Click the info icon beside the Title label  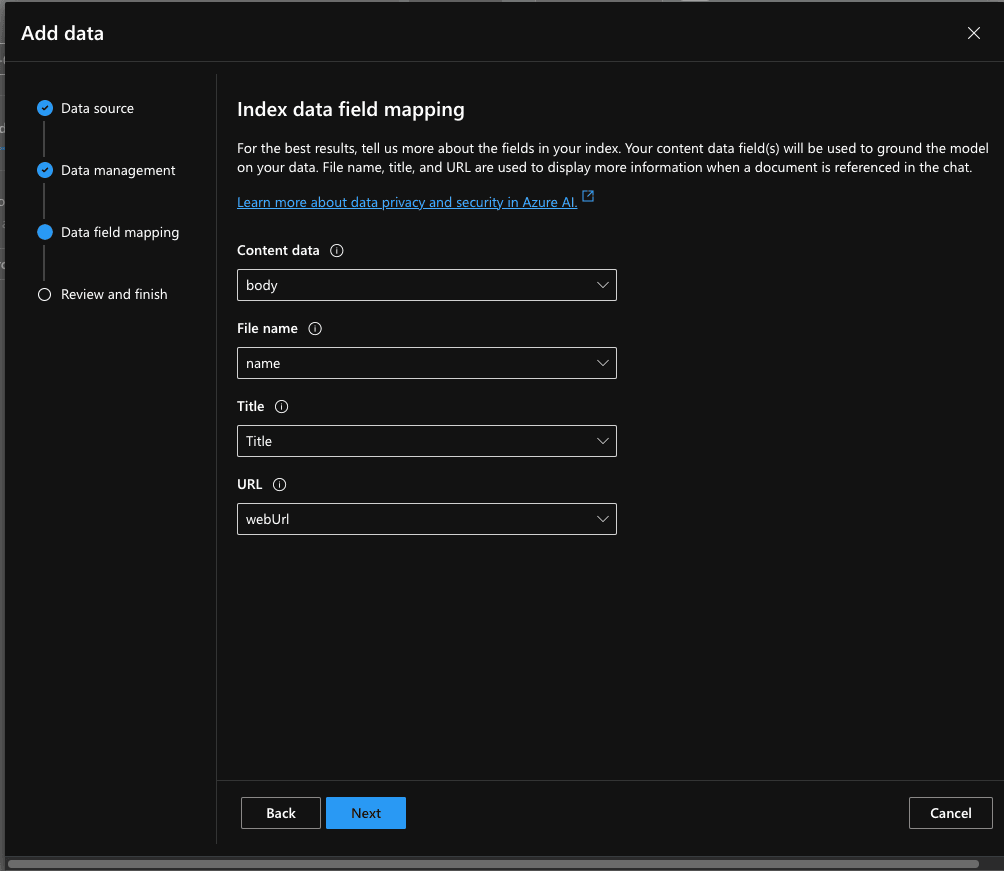[281, 407]
